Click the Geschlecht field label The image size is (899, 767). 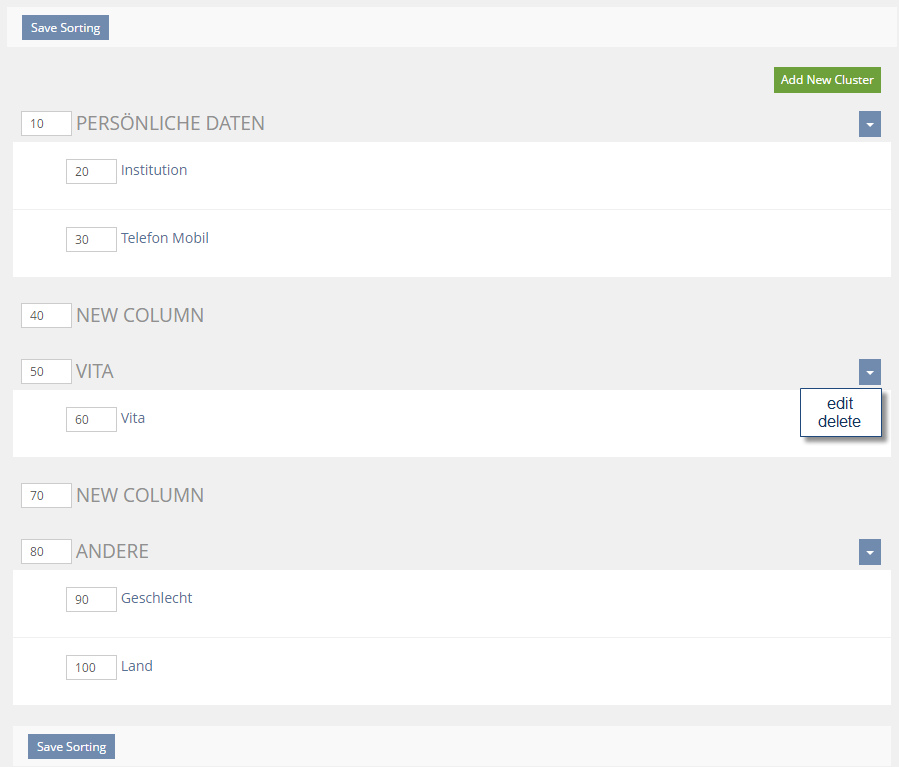click(x=157, y=598)
